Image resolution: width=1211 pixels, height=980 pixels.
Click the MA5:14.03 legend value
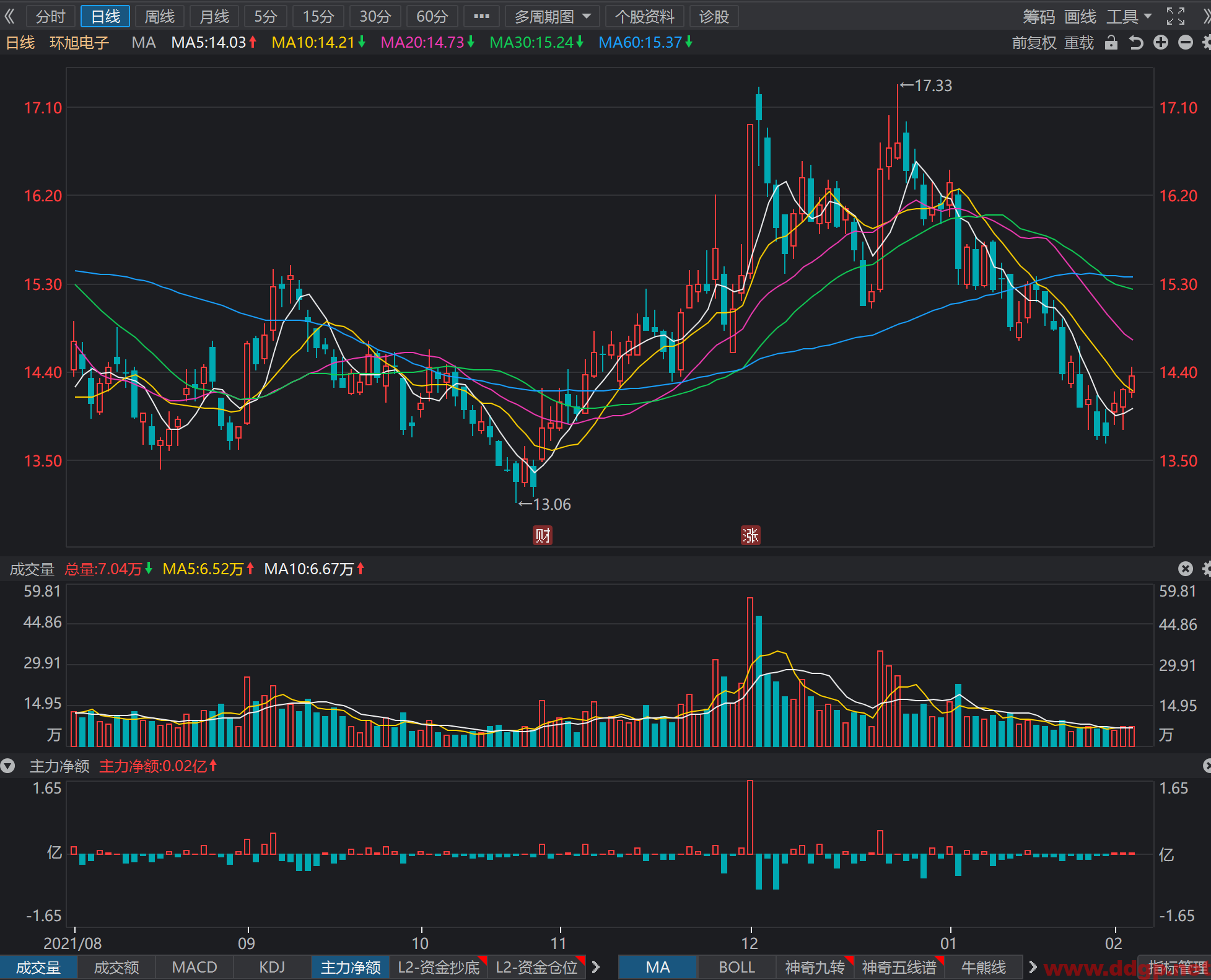point(214,43)
